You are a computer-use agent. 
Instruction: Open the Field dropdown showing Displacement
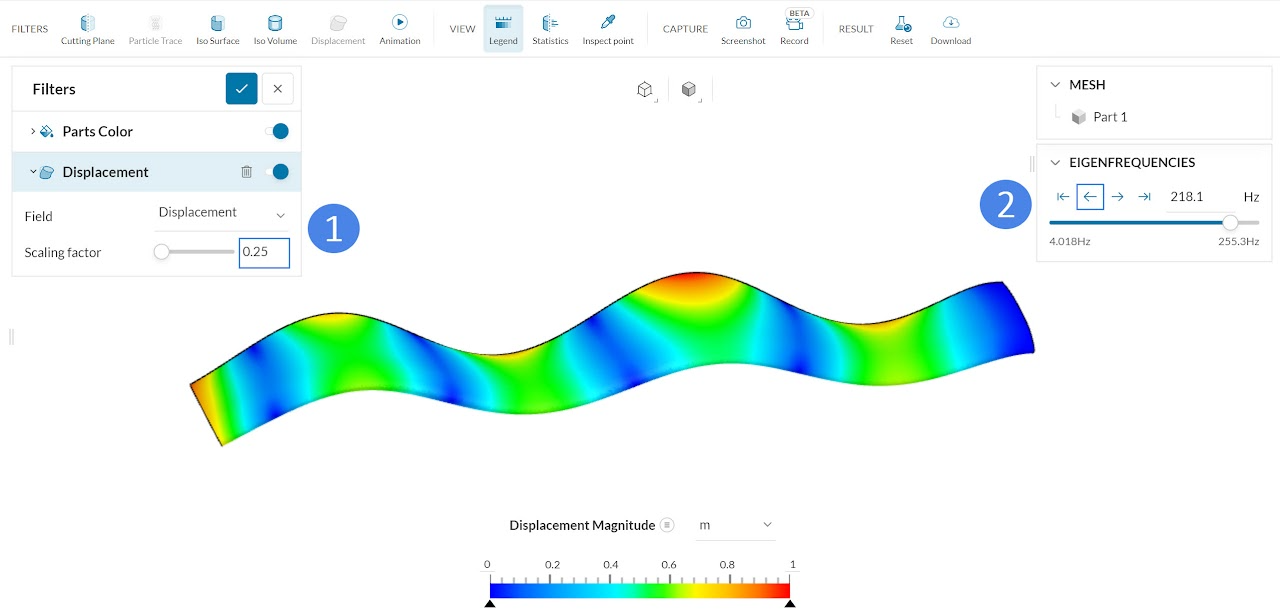pyautogui.click(x=222, y=213)
